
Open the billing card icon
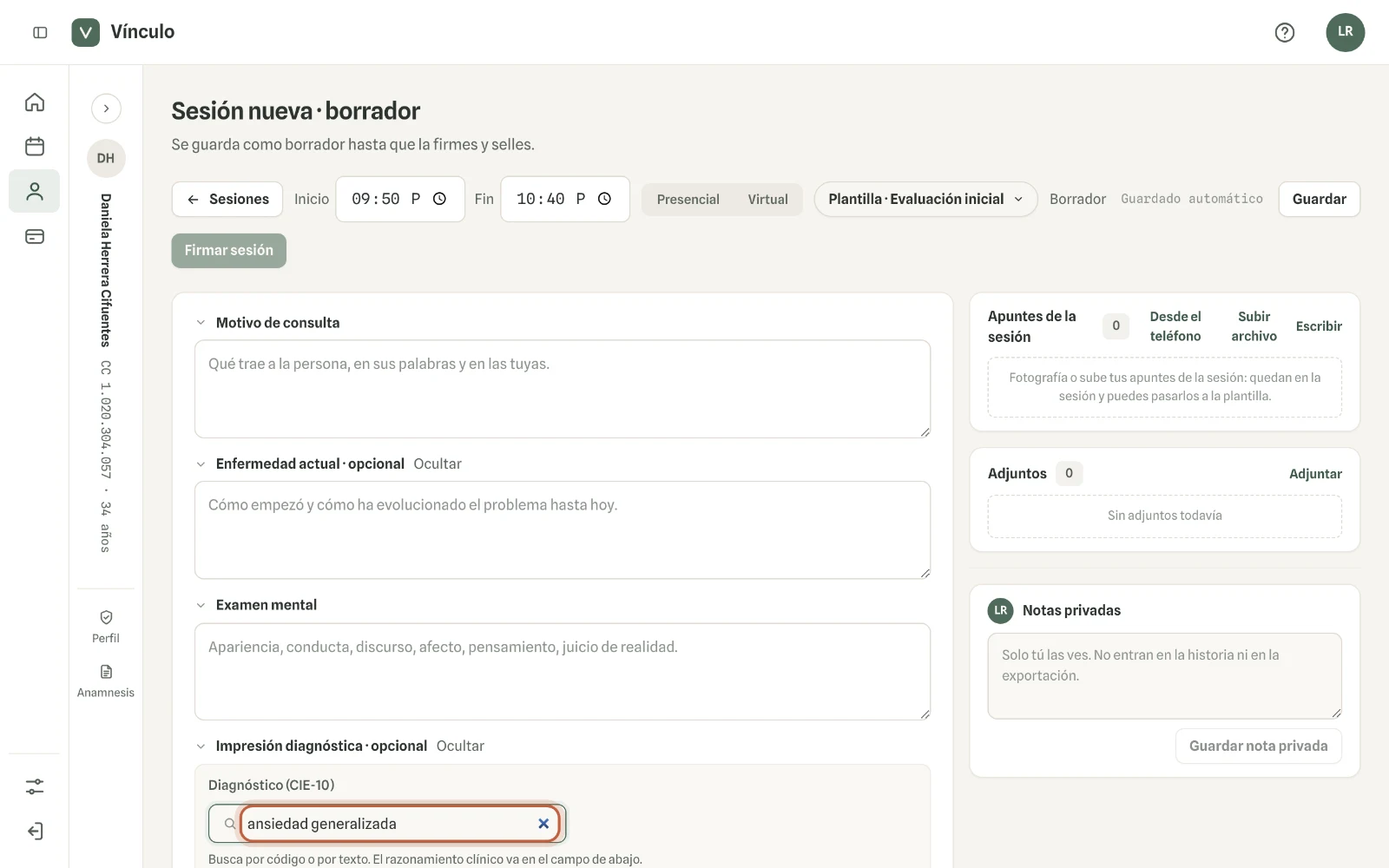click(x=35, y=236)
